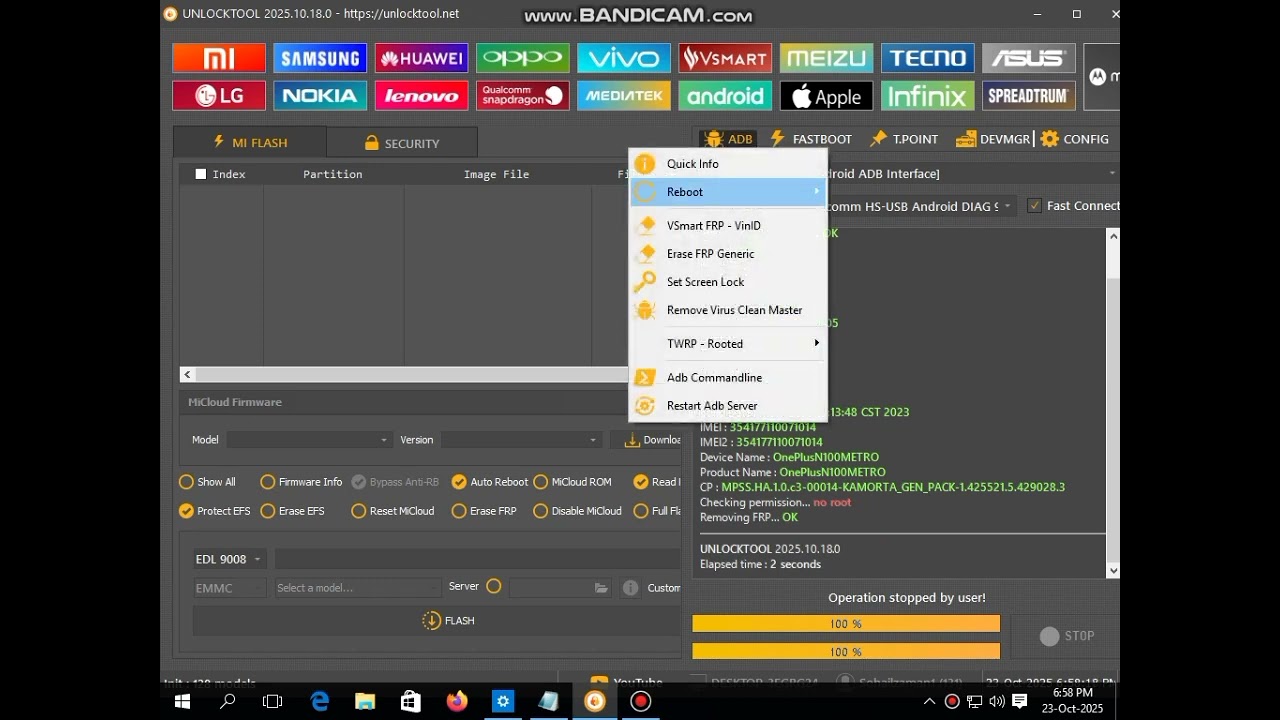This screenshot has width=1280, height=720.
Task: Select VSmart FRP - VinID
Action: pos(729,226)
